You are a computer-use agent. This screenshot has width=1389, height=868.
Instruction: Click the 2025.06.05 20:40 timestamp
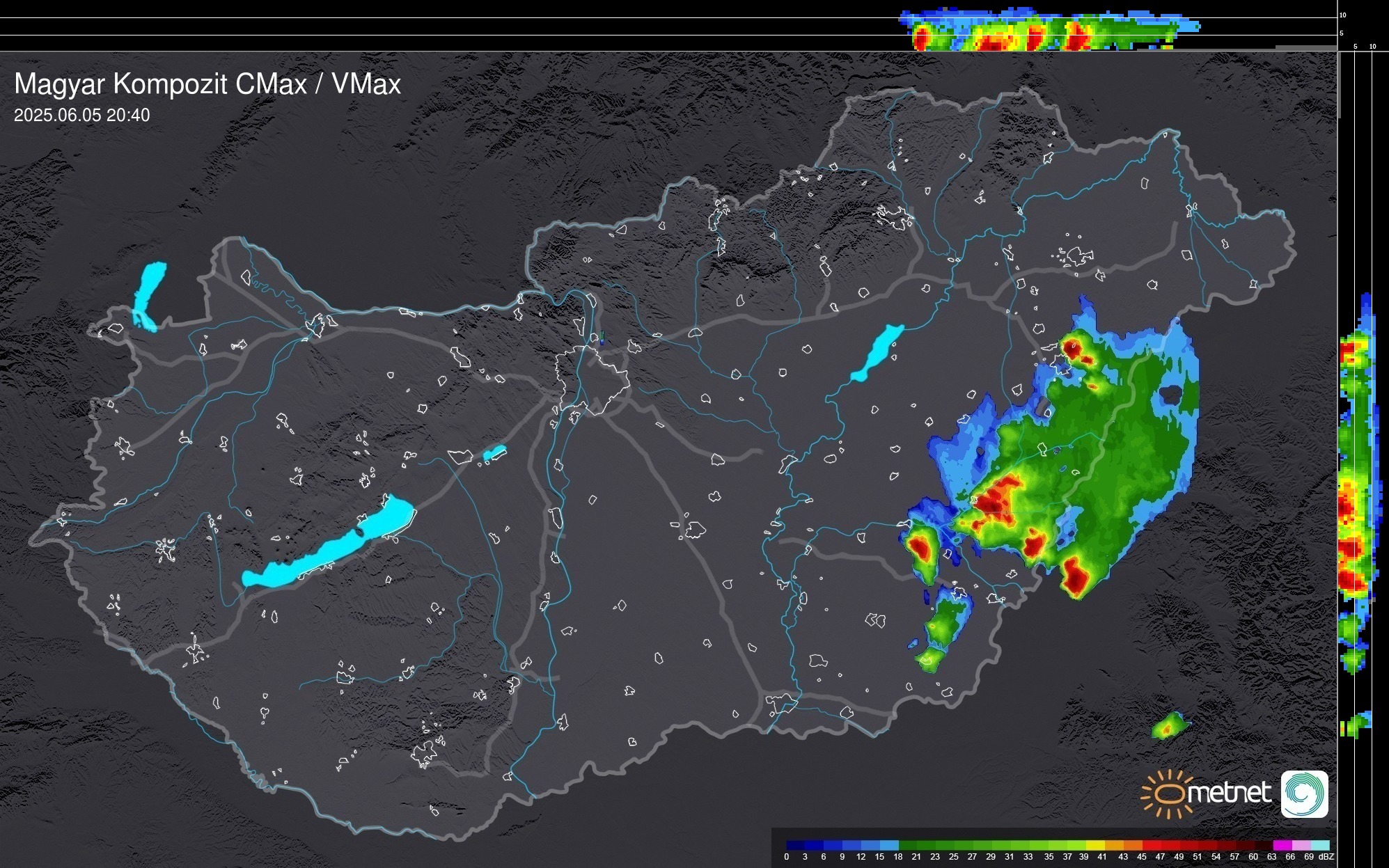[81, 116]
